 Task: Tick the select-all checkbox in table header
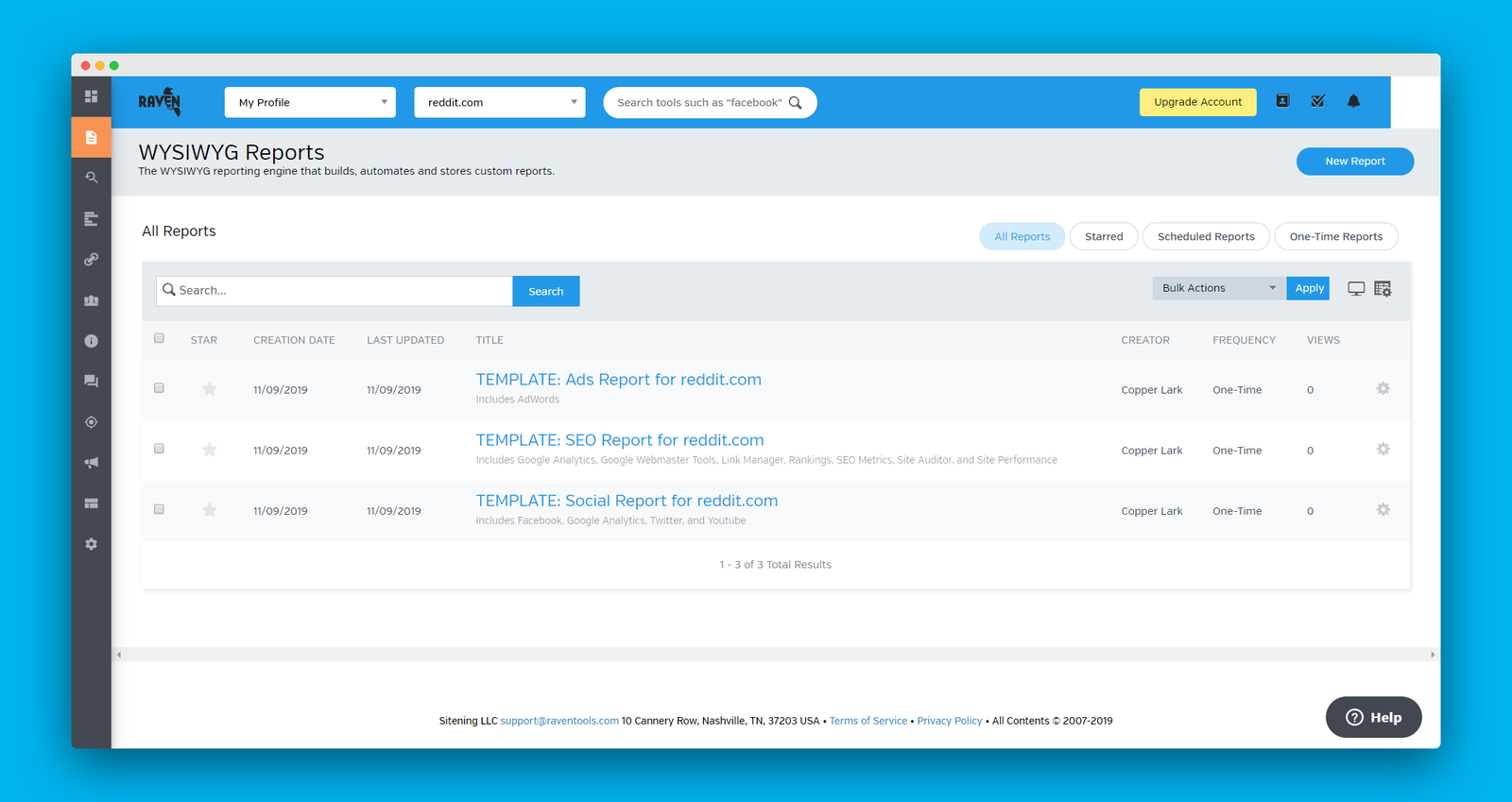[159, 338]
